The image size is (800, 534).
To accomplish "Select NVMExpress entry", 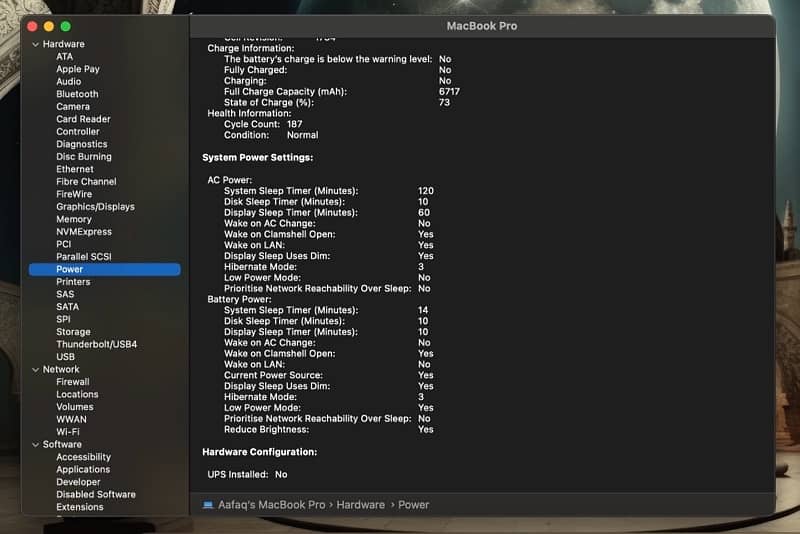I will click(x=84, y=232).
